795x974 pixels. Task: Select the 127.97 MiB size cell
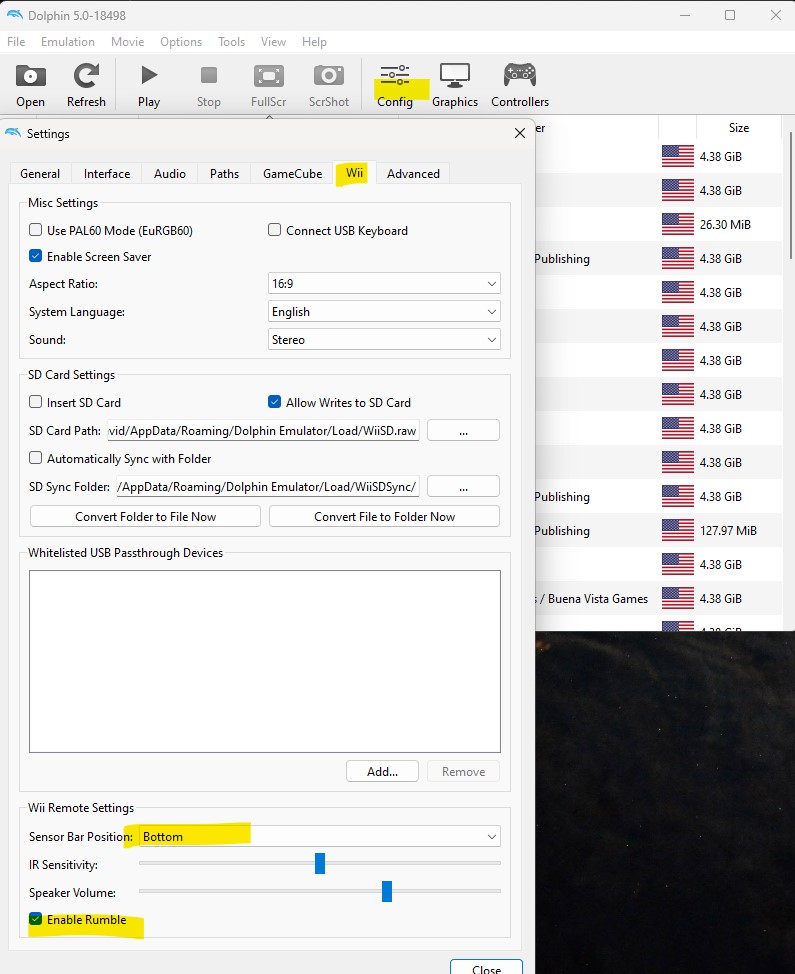[x=728, y=531]
